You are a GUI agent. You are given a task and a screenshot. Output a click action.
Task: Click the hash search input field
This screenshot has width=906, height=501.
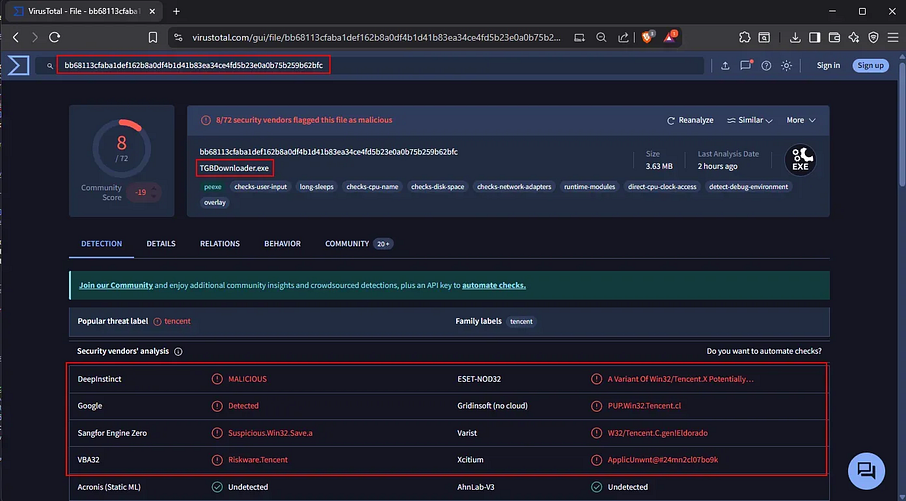pos(370,65)
